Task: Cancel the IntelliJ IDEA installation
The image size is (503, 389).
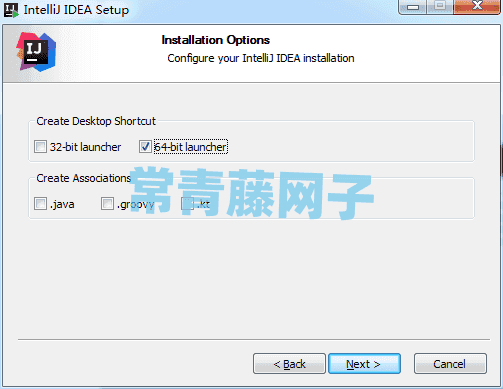Action: click(450, 364)
